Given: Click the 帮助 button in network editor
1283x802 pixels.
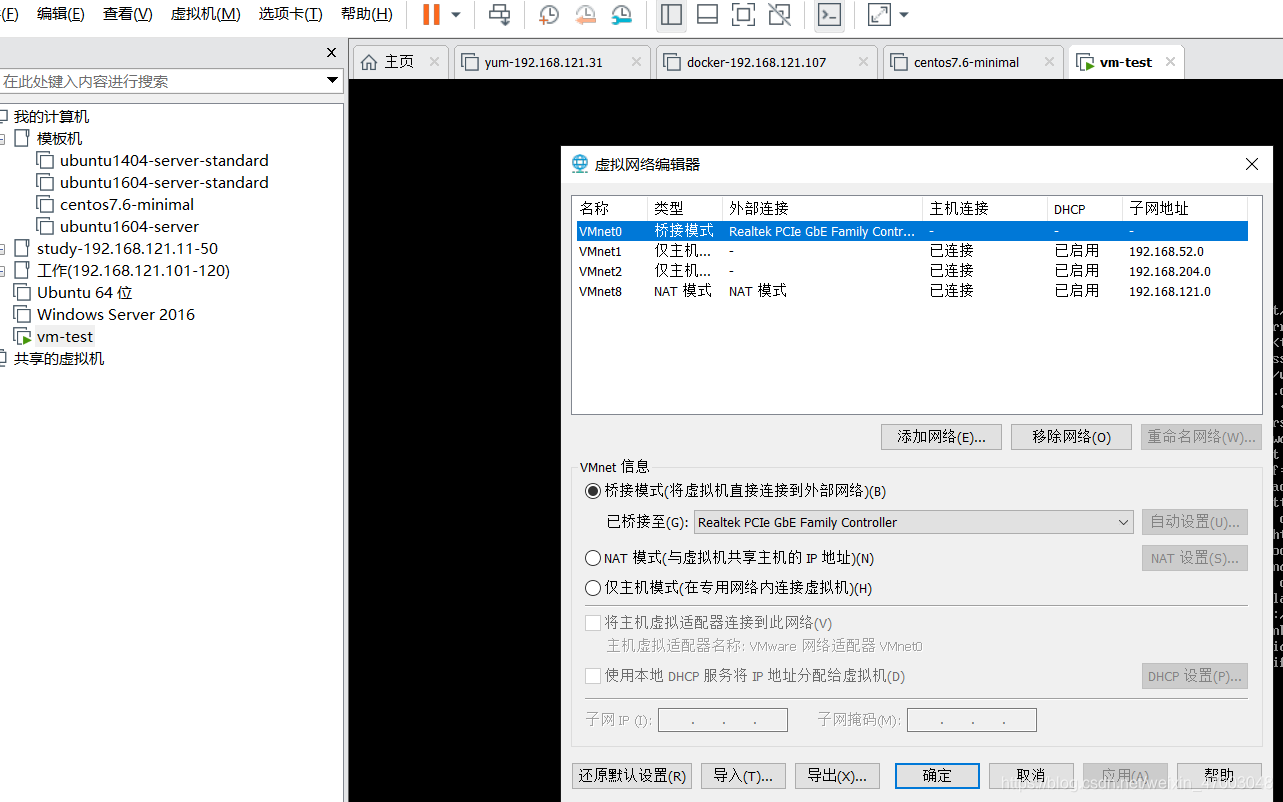Looking at the screenshot, I should click(1219, 775).
